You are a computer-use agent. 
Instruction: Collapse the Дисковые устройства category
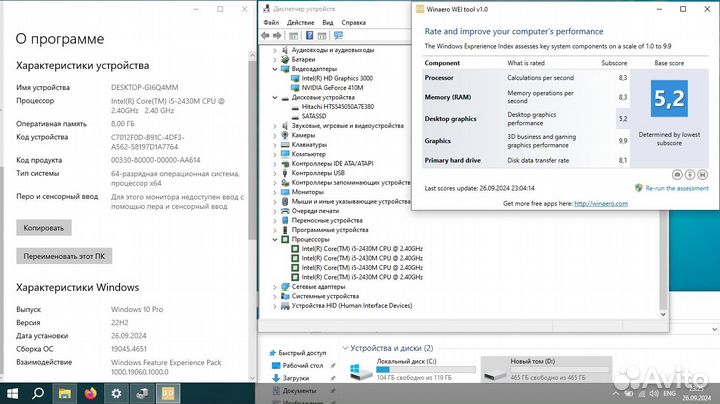point(275,97)
